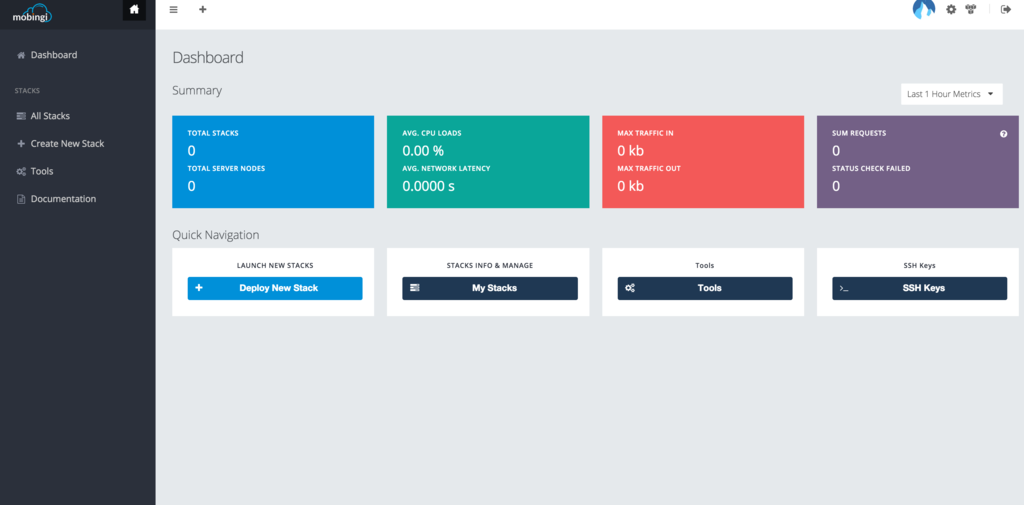Click the Summary heading
This screenshot has height=505, width=1024.
point(197,91)
